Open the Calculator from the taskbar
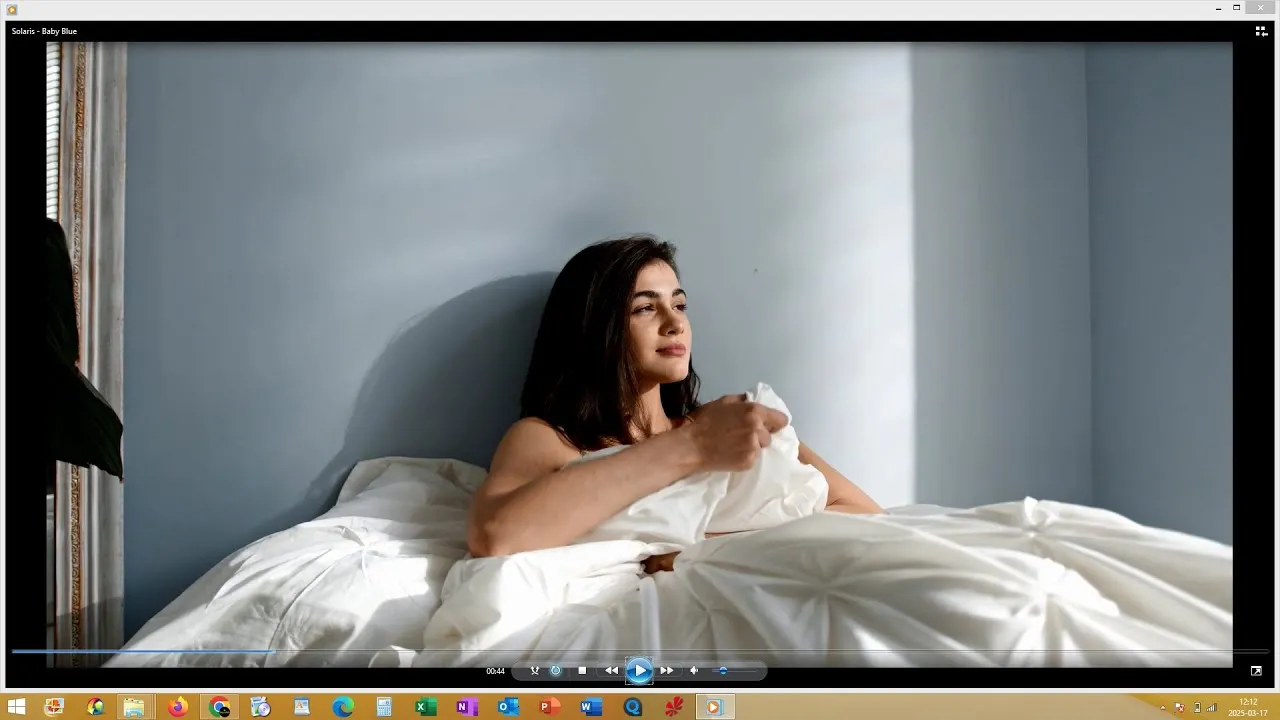 coord(384,707)
